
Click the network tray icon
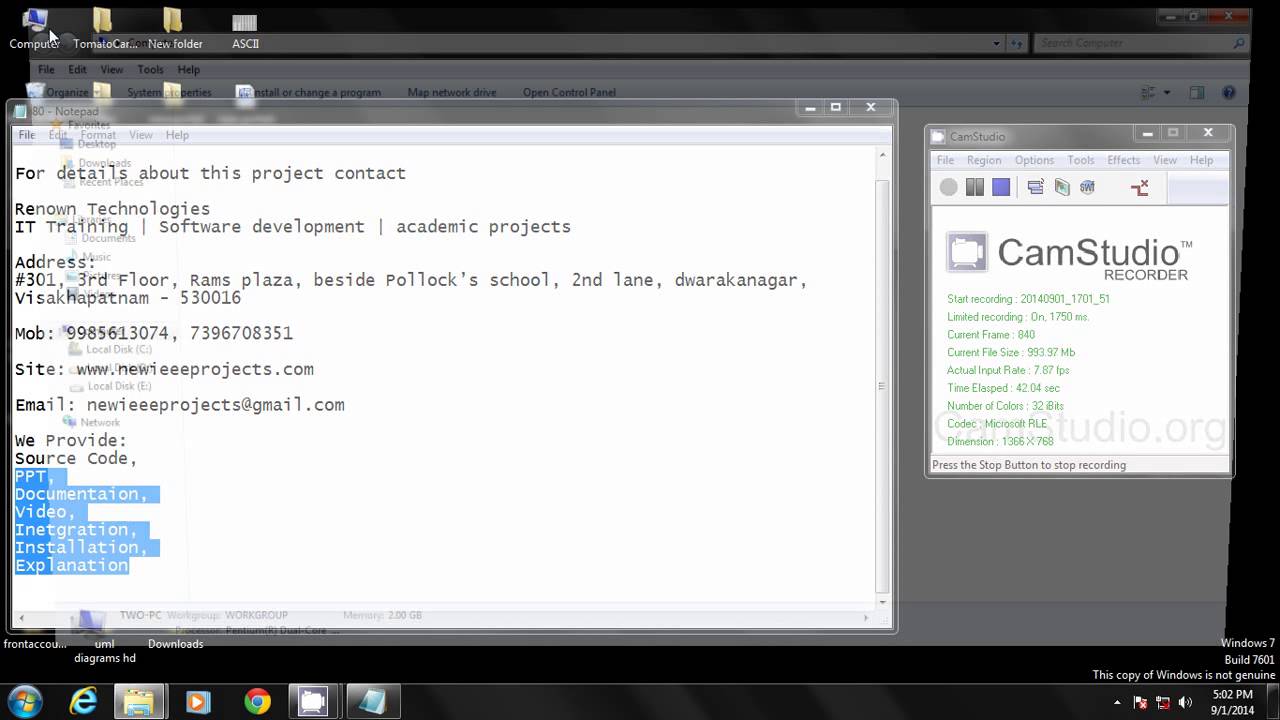1163,702
